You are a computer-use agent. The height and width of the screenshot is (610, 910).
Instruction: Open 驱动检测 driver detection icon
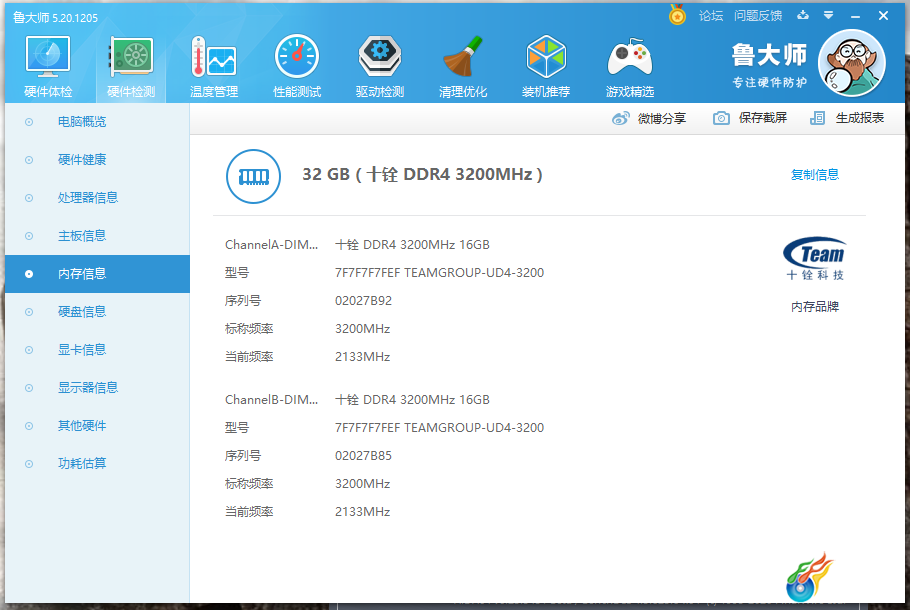click(380, 56)
